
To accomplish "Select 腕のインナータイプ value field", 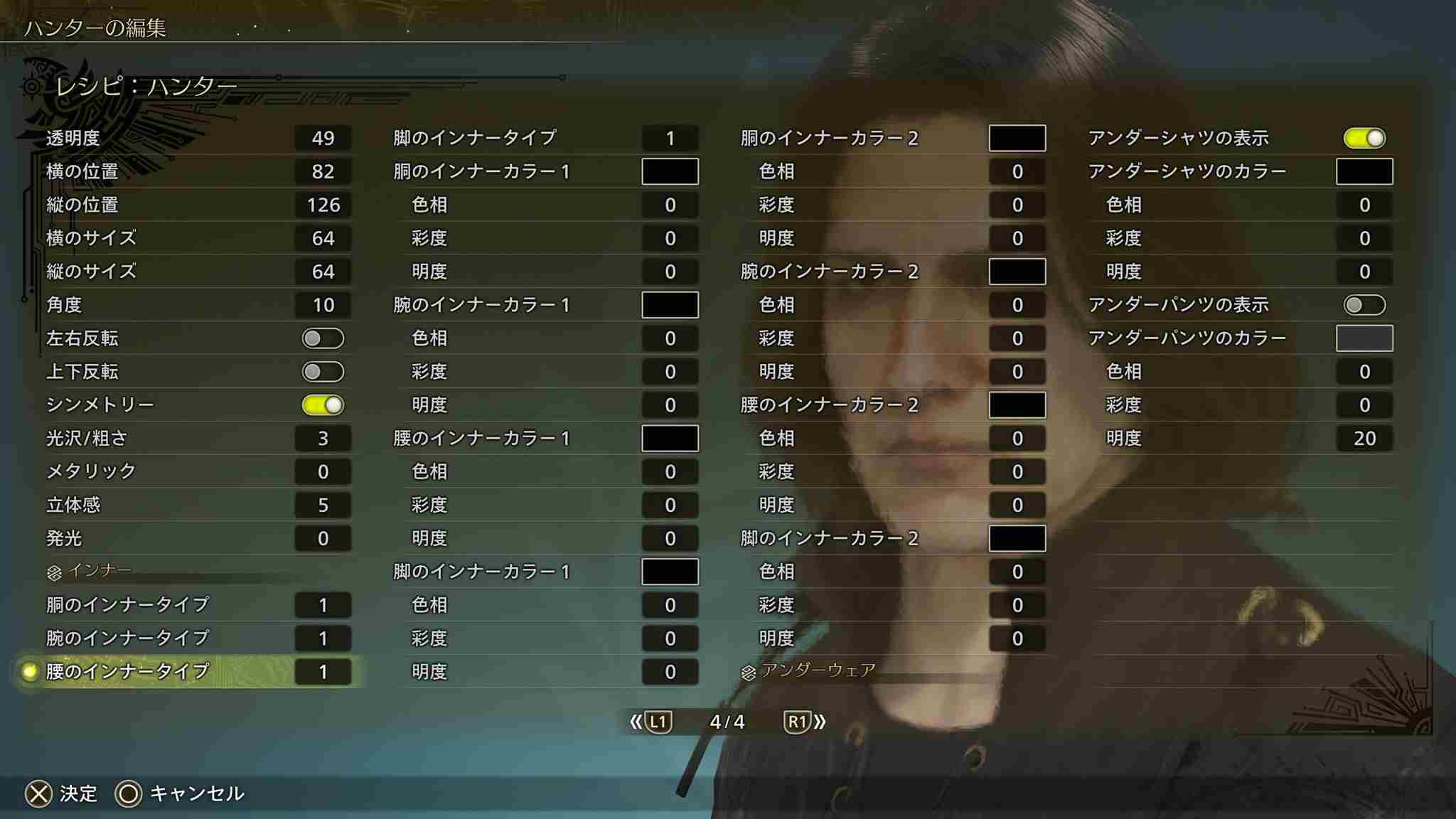I will tap(323, 638).
